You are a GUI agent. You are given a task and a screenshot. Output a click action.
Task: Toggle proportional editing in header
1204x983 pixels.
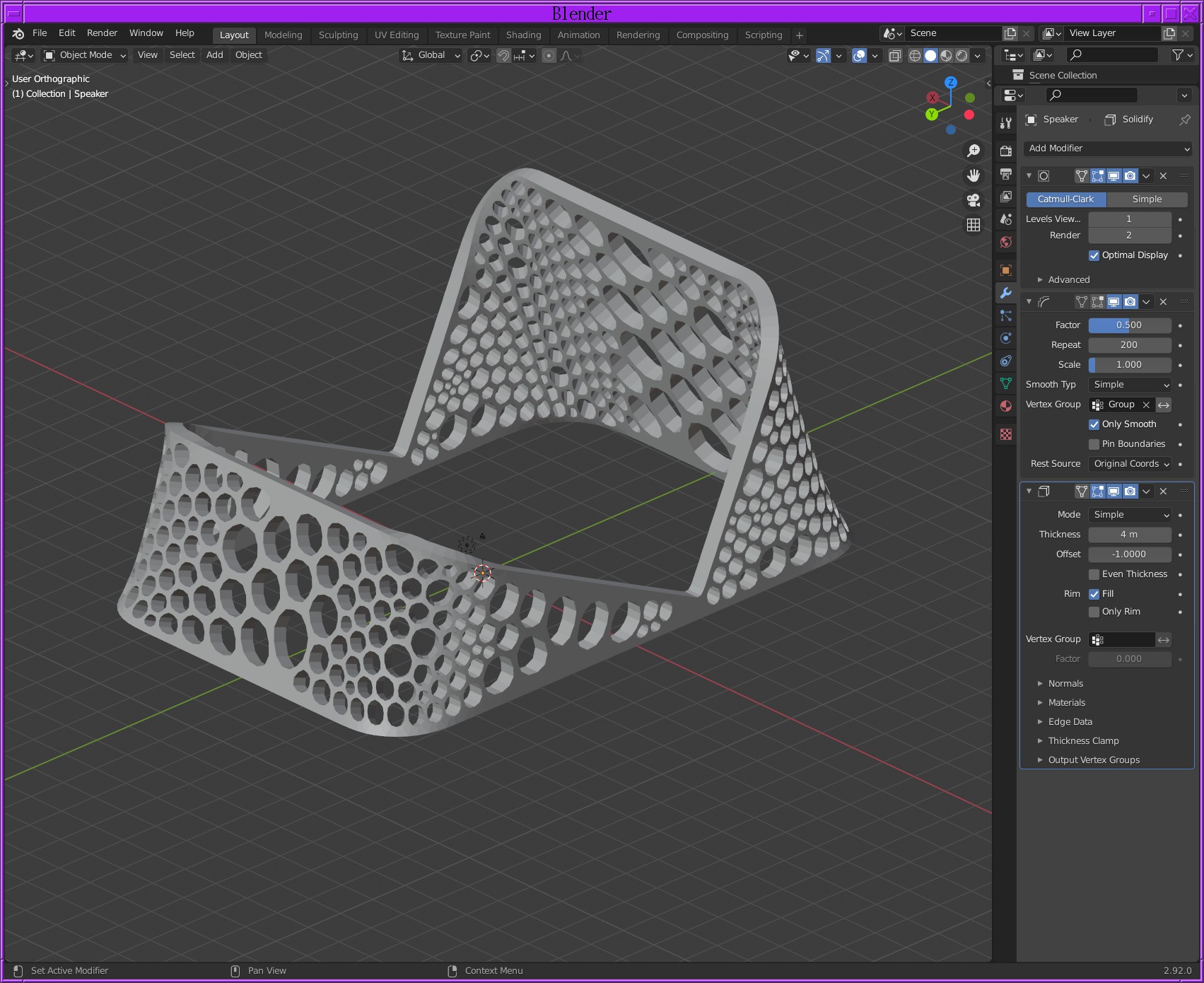coord(549,55)
